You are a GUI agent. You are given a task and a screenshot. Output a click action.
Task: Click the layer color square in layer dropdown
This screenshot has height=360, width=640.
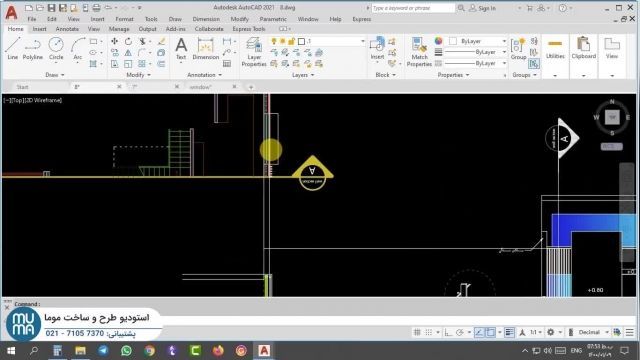(x=301, y=41)
